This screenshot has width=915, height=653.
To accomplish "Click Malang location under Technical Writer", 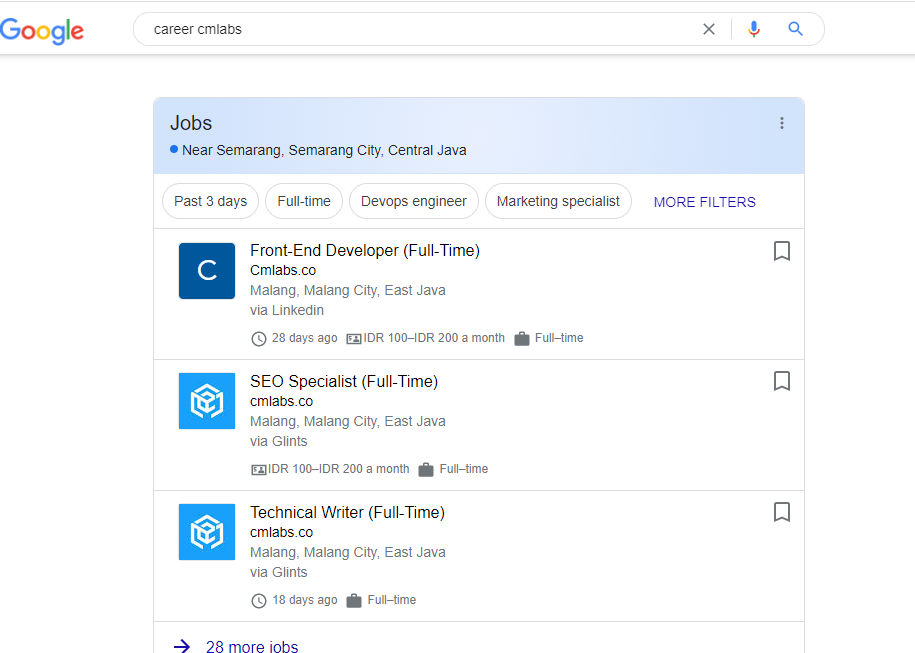I will click(348, 552).
